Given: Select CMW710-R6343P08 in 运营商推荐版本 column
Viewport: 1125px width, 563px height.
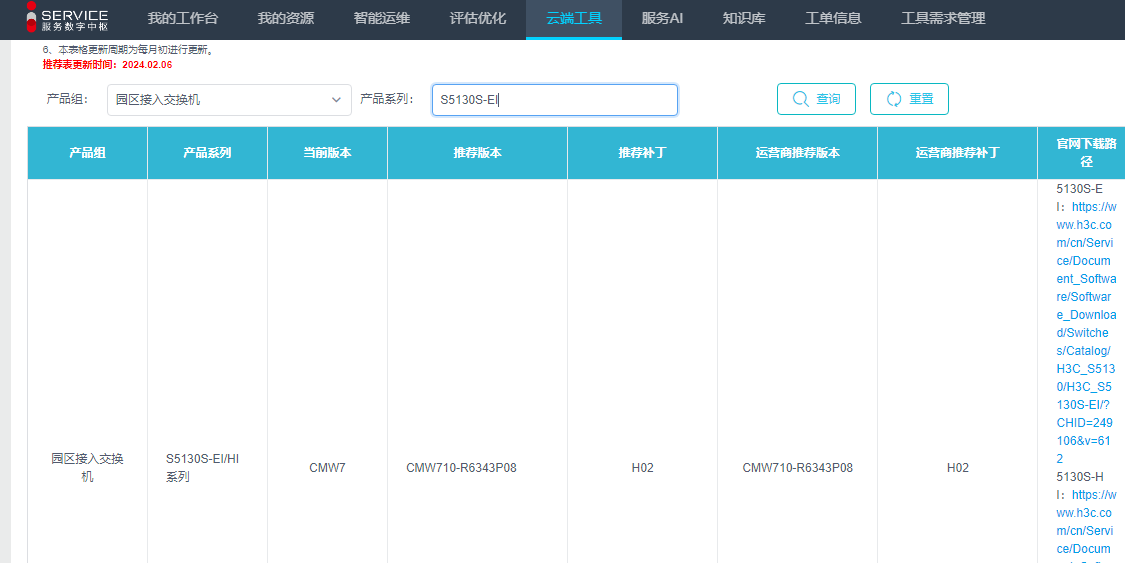Looking at the screenshot, I should (x=797, y=468).
